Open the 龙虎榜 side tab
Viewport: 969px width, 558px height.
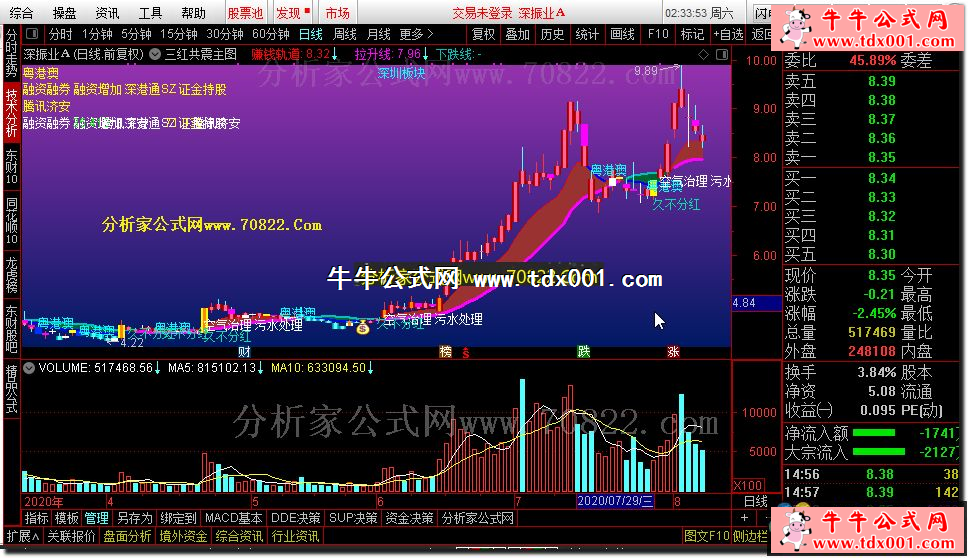(12, 275)
